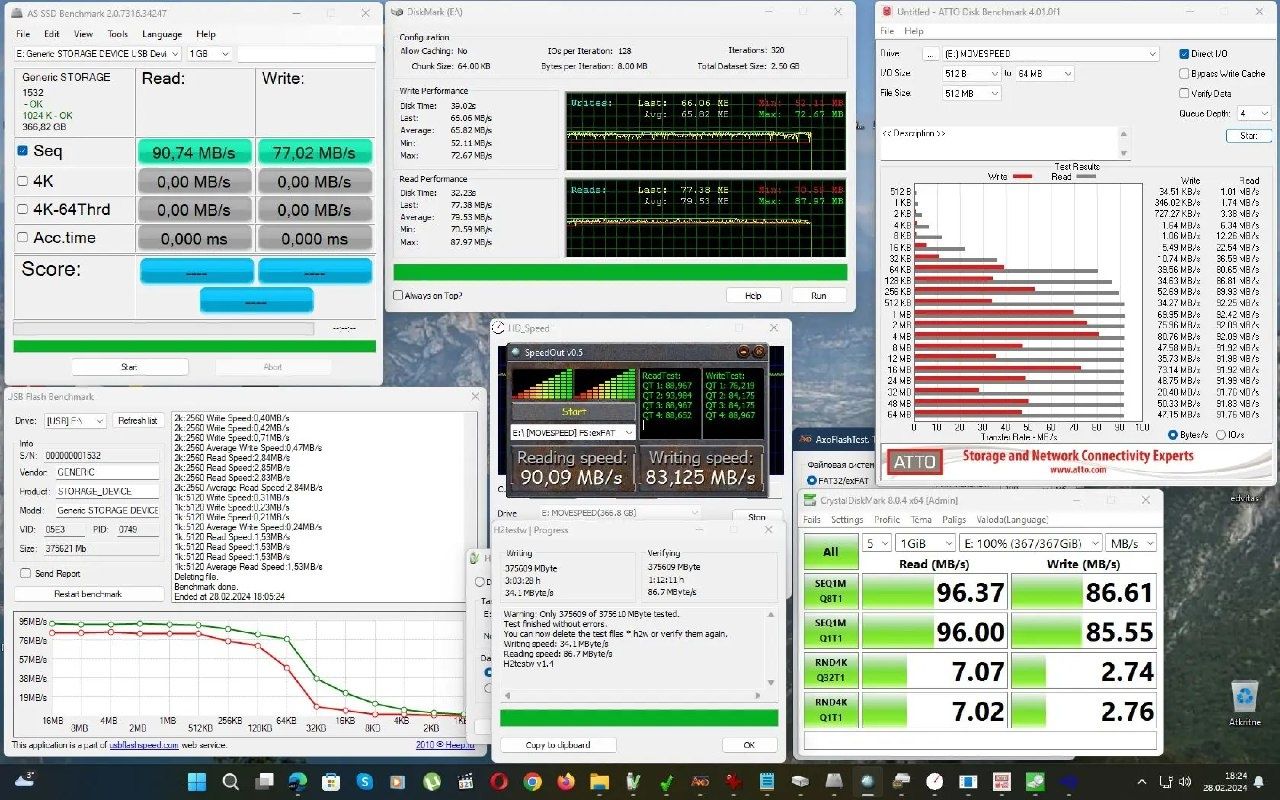This screenshot has width=1280, height=800.
Task: Click the SEQ1M Q8T1 test button
Action: (x=831, y=592)
